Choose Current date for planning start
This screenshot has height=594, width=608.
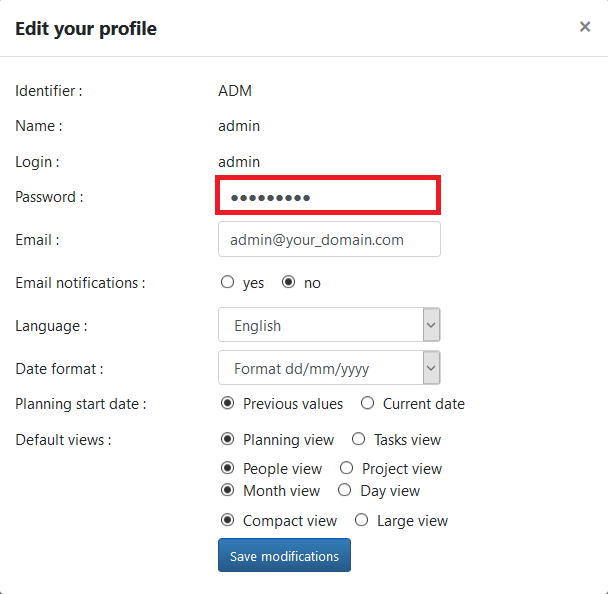367,404
